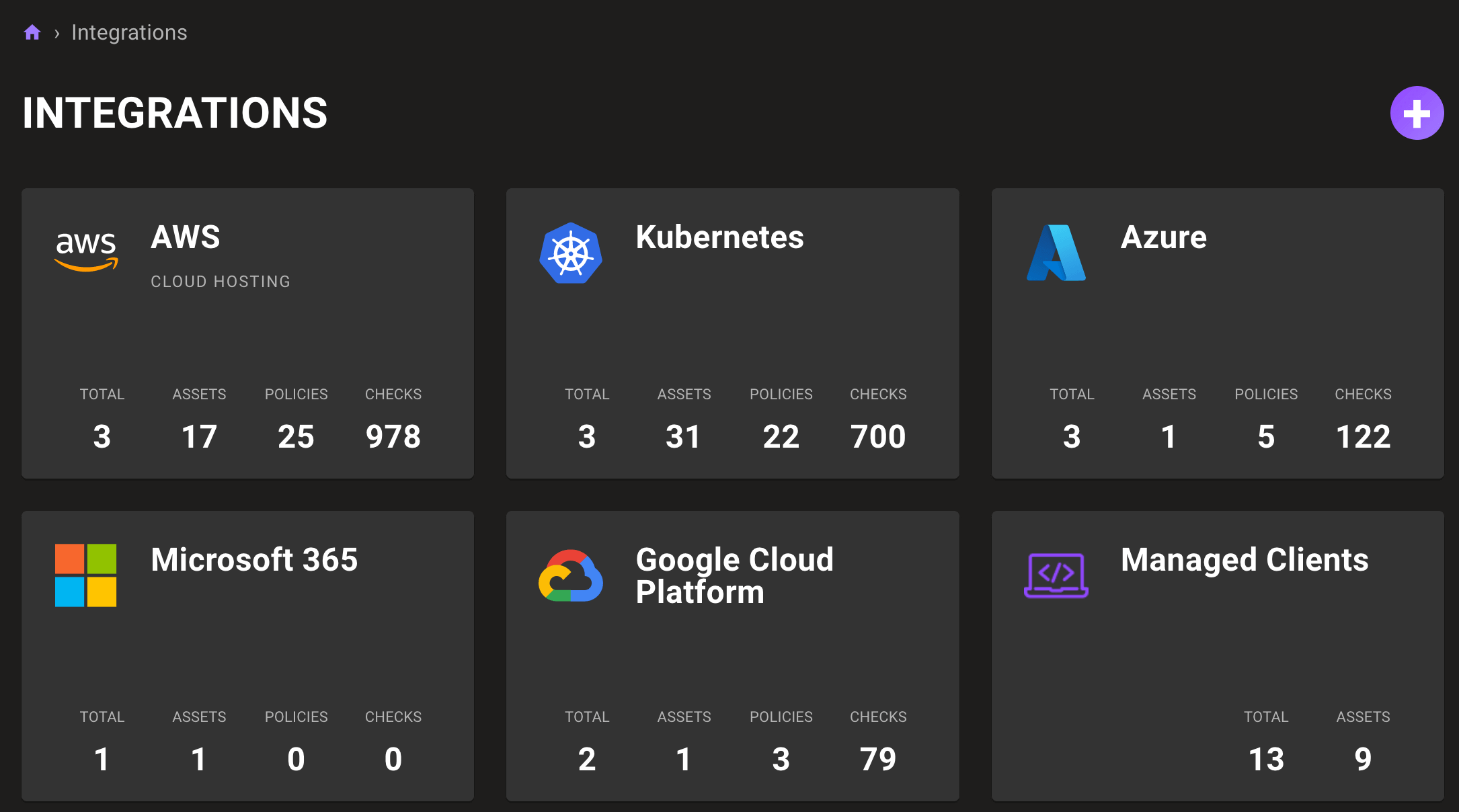Click the Kubernetes helm wheel icon

tap(570, 253)
